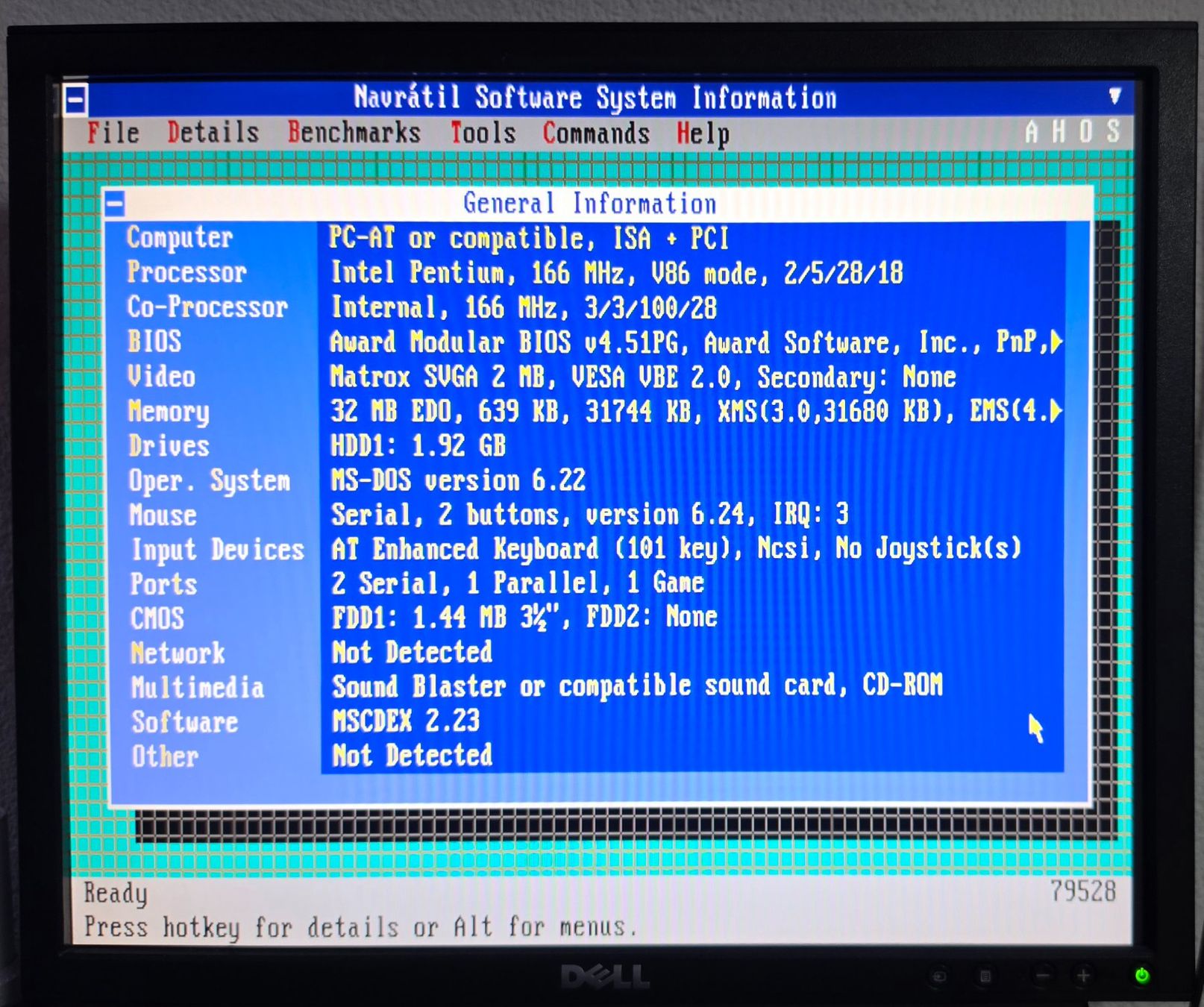Click the down arrow in the title bar
Screen dimensions: 1204x1007
click(1114, 95)
